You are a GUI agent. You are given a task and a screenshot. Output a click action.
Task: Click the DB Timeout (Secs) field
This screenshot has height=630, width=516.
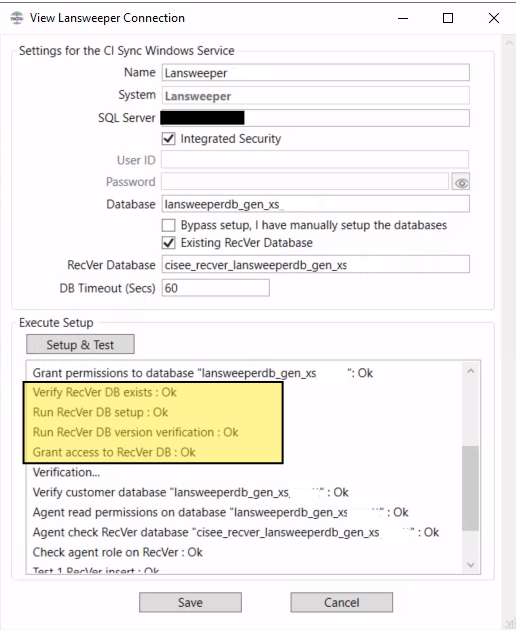(215, 288)
